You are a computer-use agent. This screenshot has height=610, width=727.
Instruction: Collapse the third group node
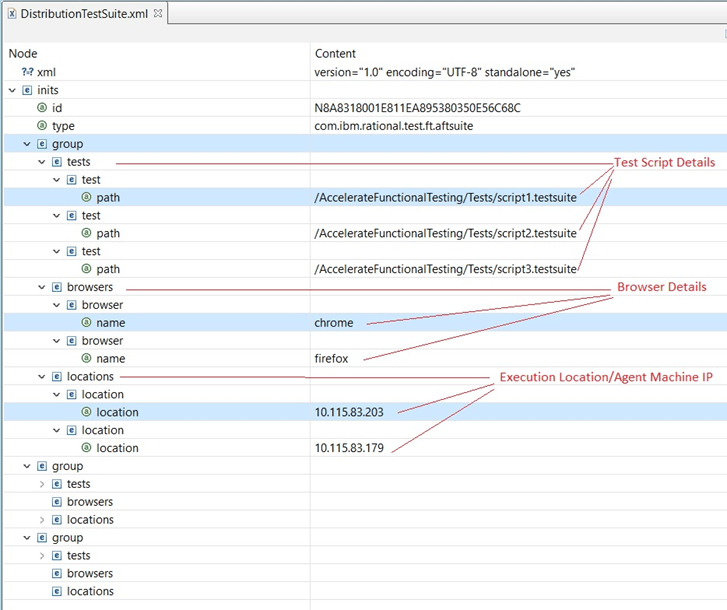tap(27, 538)
